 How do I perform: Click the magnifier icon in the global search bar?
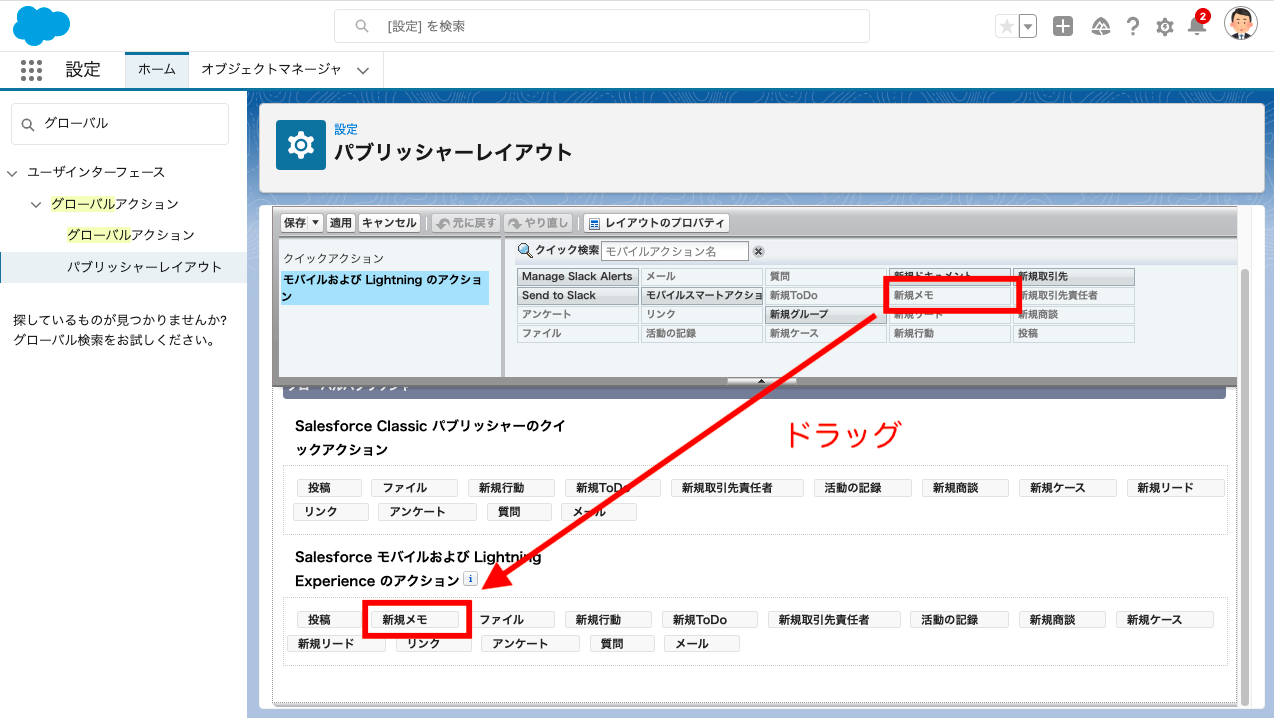(x=363, y=26)
